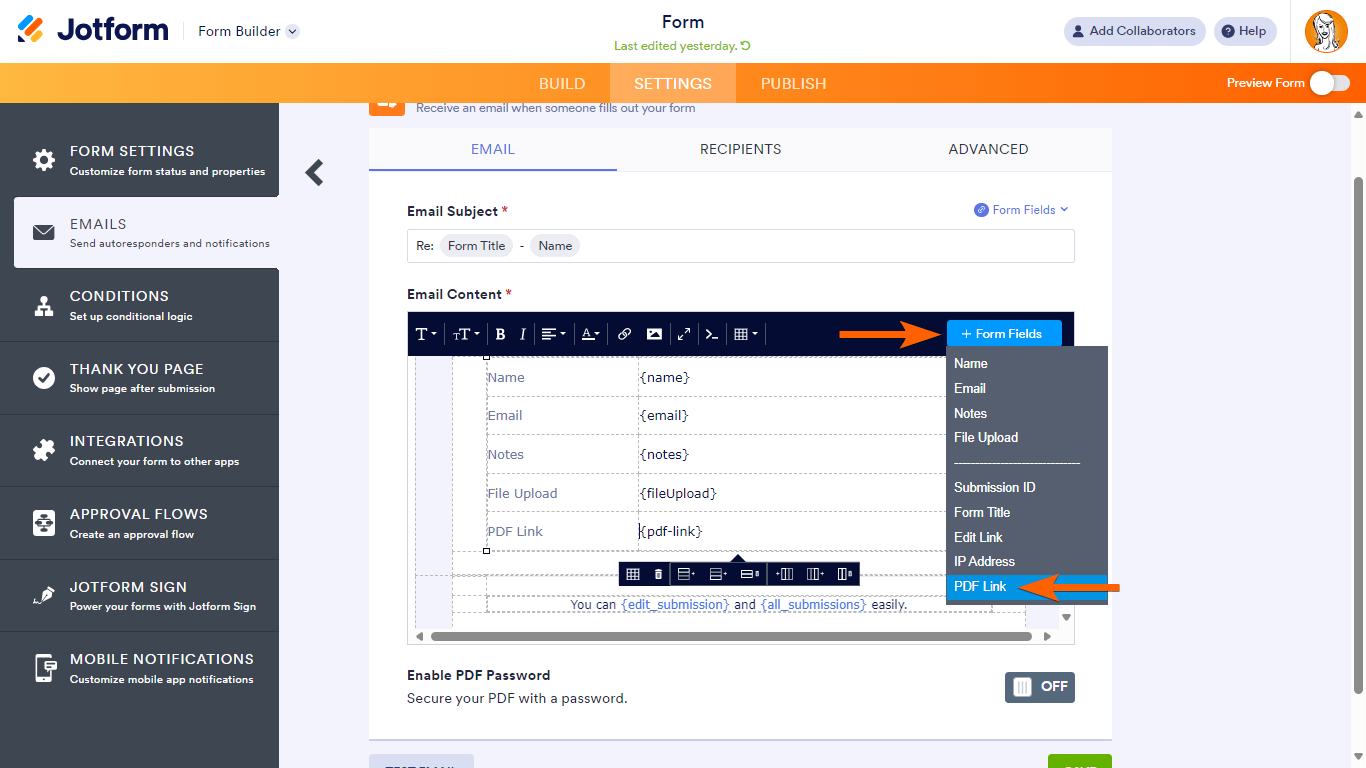The width and height of the screenshot is (1366, 768).
Task: Choose IP Address from Form Fields list
Action: coord(1027,561)
